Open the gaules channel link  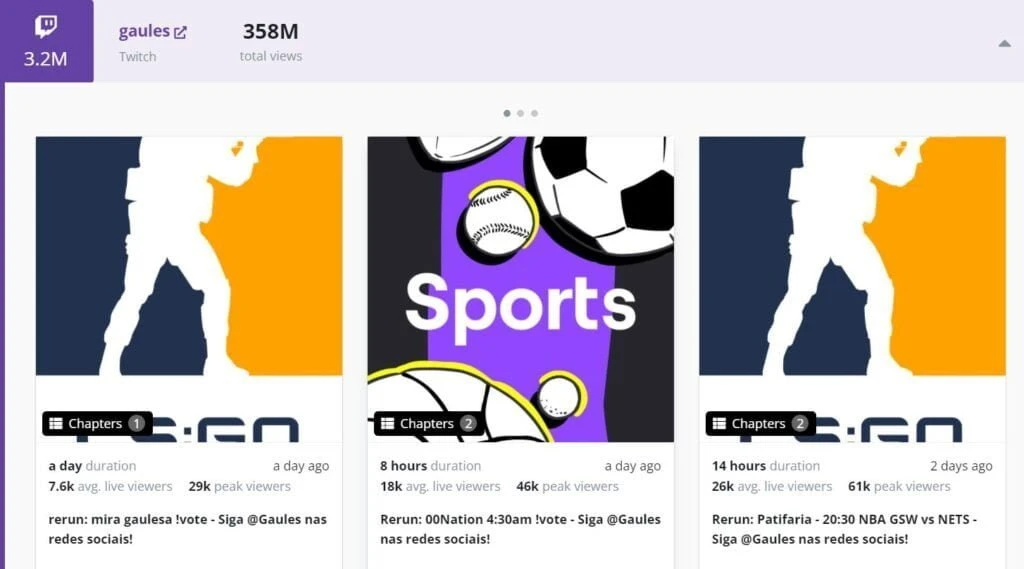(144, 31)
